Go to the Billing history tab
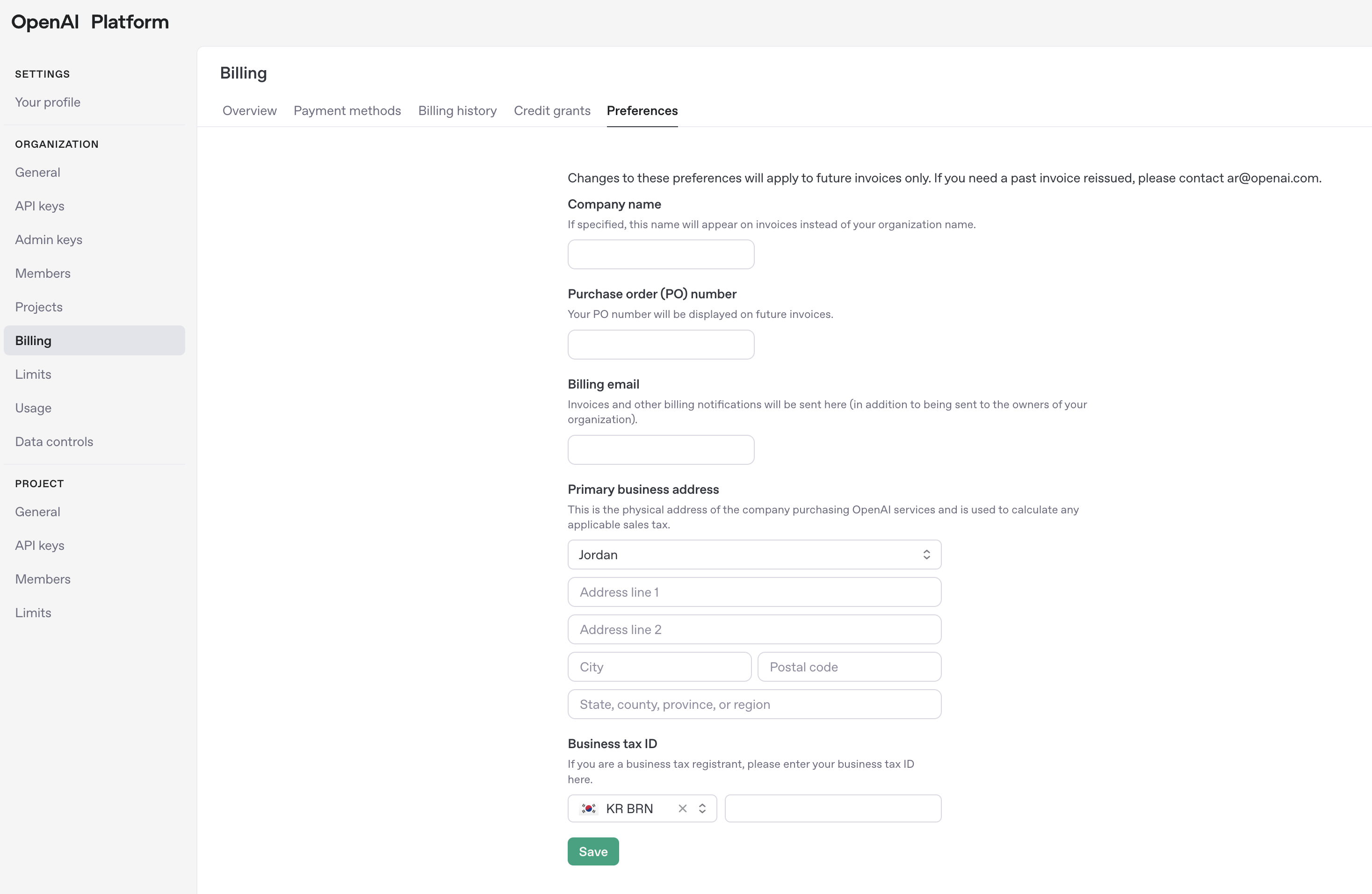This screenshot has height=894, width=1372. pos(457,111)
